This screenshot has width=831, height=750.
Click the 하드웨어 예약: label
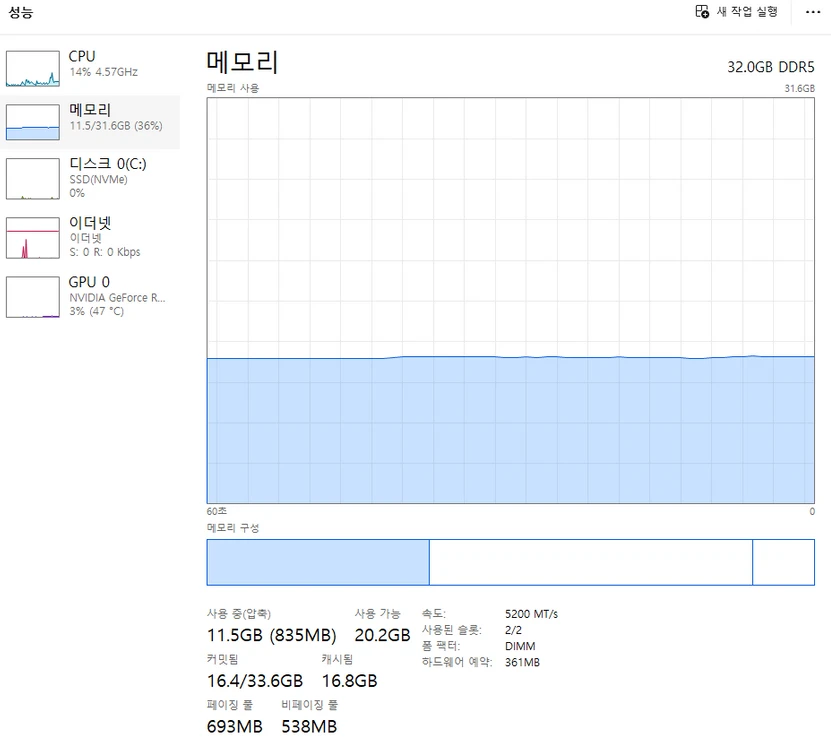click(457, 662)
